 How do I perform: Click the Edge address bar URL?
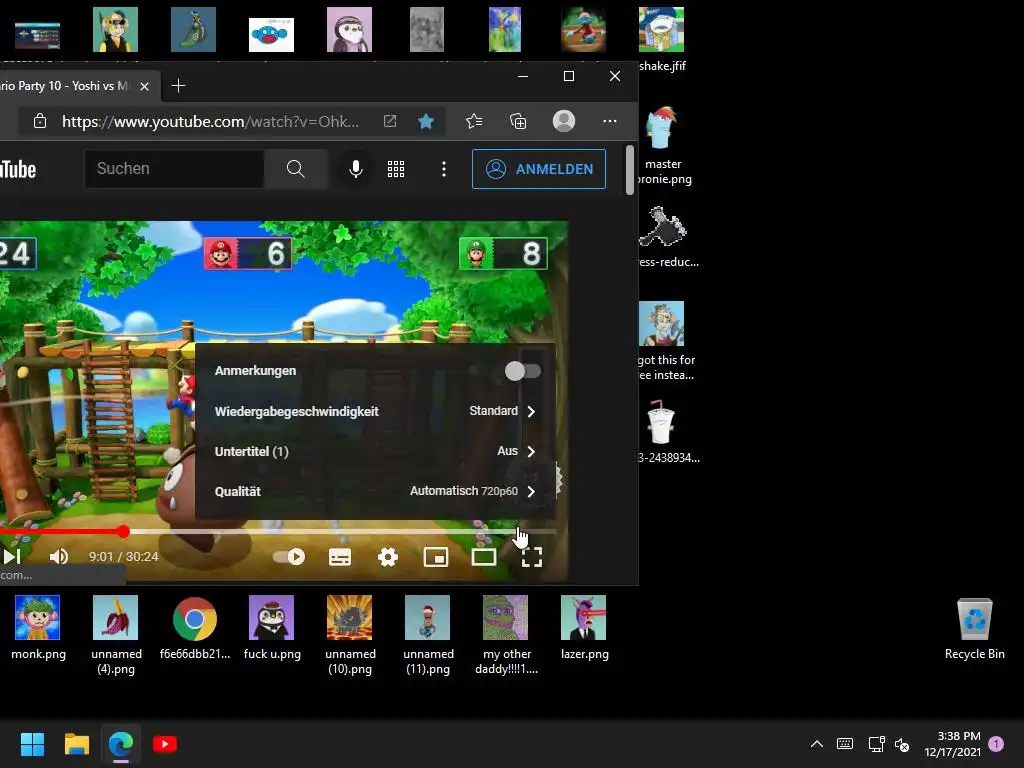tap(210, 121)
